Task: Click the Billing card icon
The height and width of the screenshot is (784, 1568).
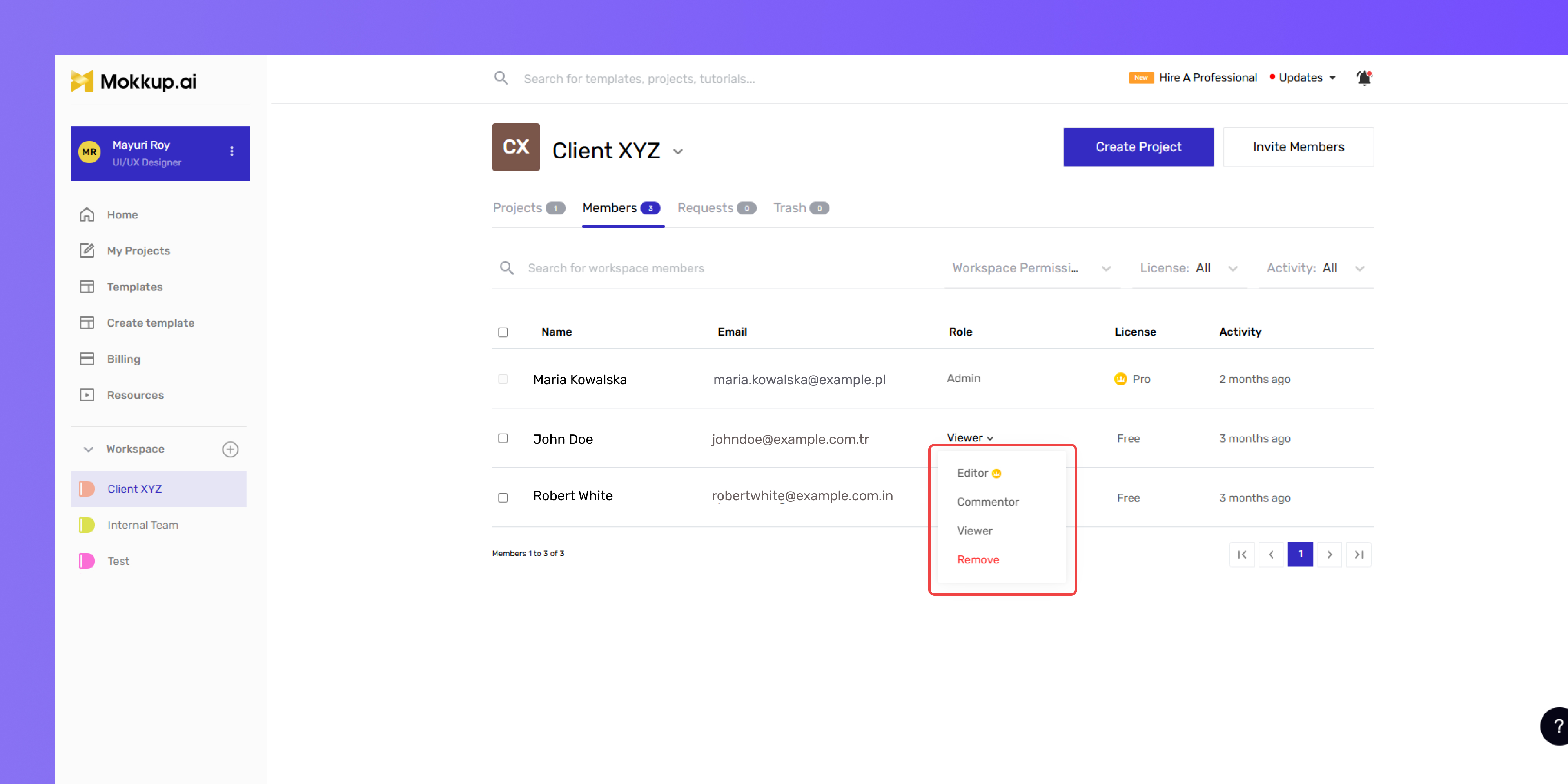Action: [x=87, y=359]
